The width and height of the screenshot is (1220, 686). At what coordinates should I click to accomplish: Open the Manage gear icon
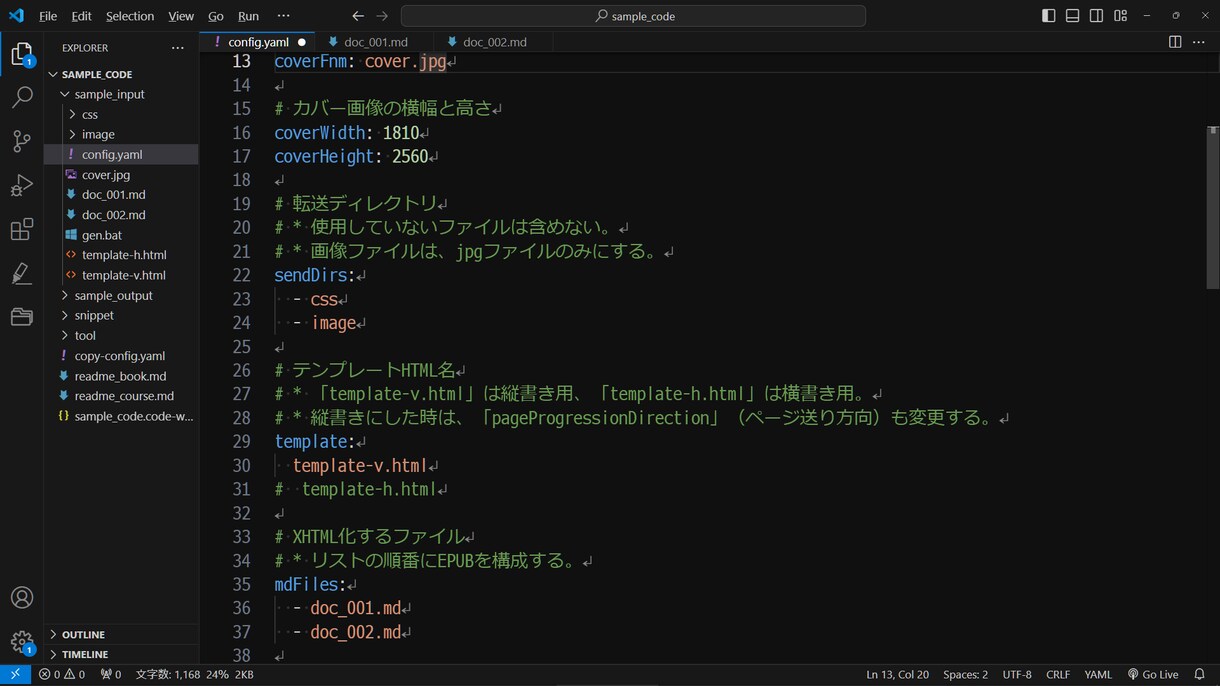click(x=22, y=641)
